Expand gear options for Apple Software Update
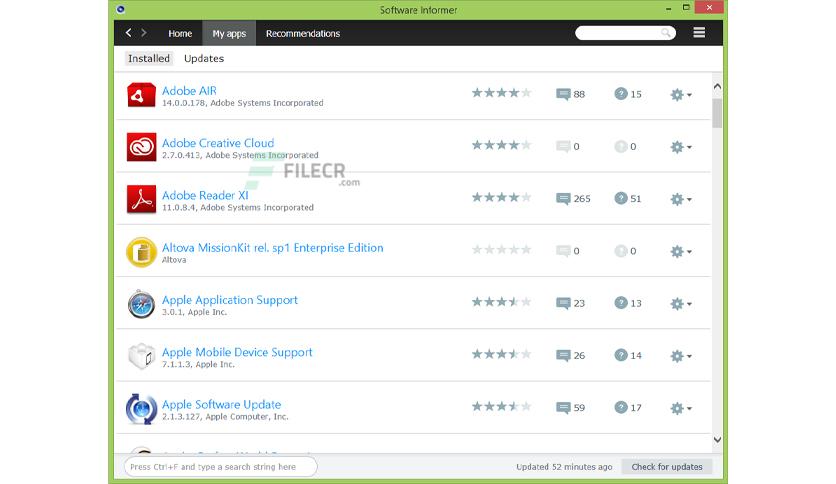Viewport: 836px width, 484px height. [x=680, y=408]
